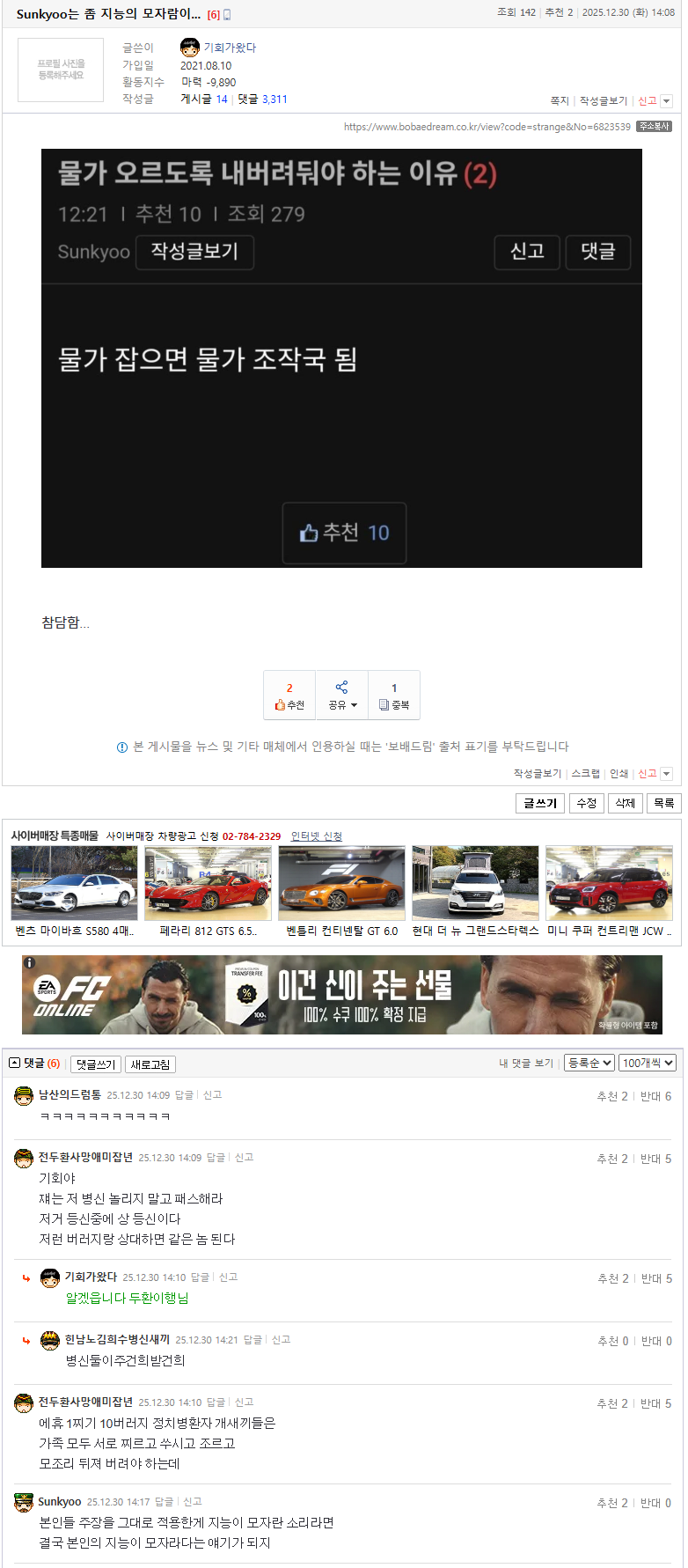Image resolution: width=688 pixels, height=1568 pixels.
Task: Click the 인터넷 신청 link
Action: pos(317,836)
